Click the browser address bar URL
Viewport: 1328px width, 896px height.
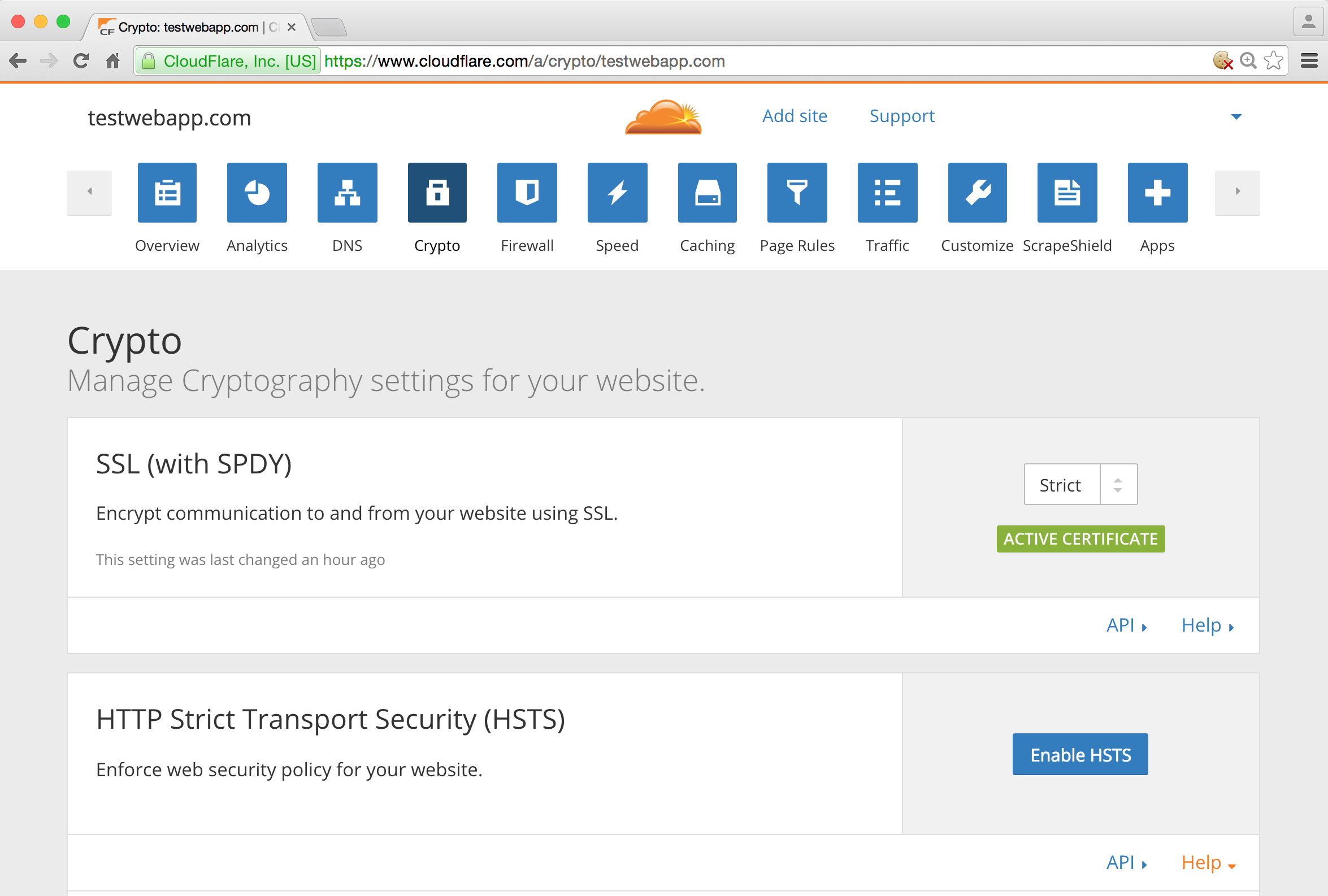coord(524,61)
